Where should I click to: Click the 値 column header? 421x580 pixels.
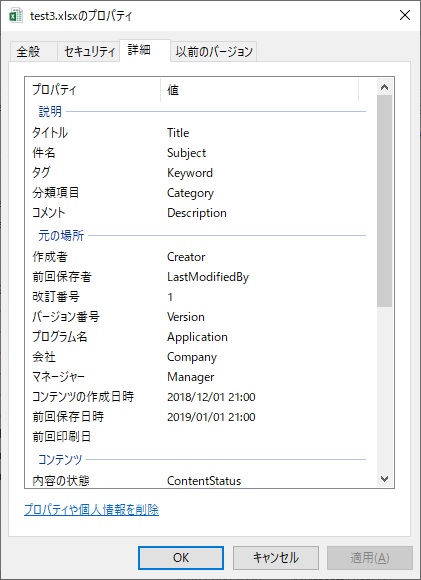coord(260,90)
